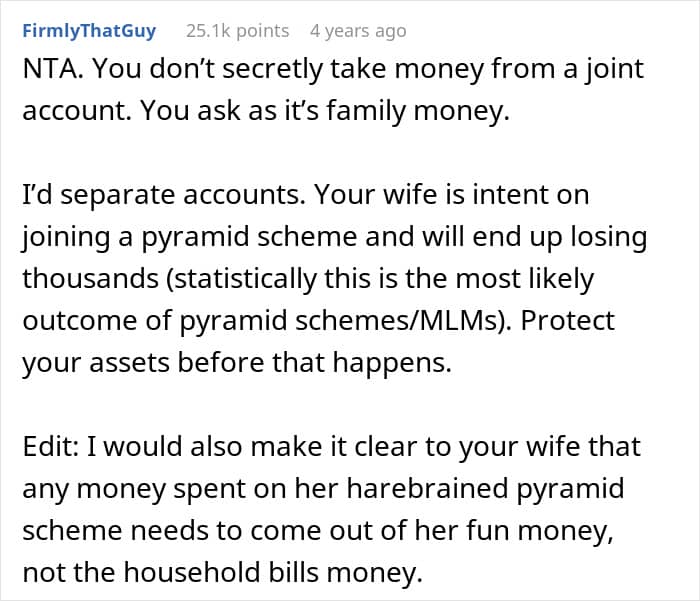
Task: Click the 4 years ago timestamp
Action: click(358, 31)
